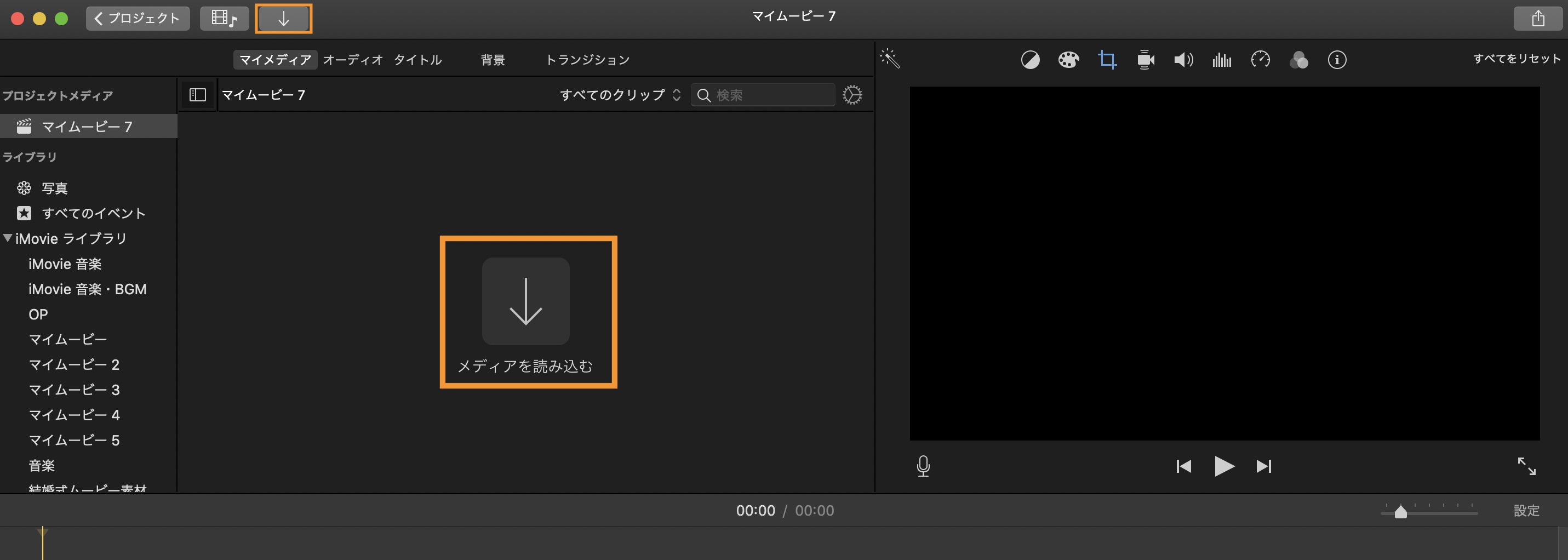The image size is (1568, 560).
Task: Open the トランジション tab
Action: click(587, 60)
